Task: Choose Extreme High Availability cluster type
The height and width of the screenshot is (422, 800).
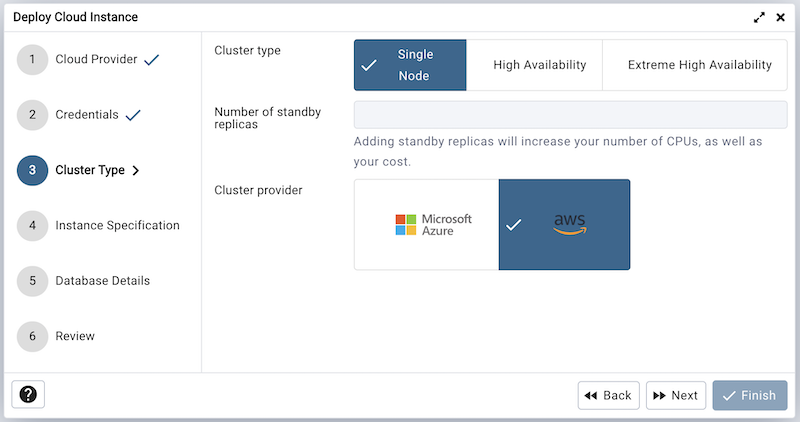Action: tap(699, 65)
